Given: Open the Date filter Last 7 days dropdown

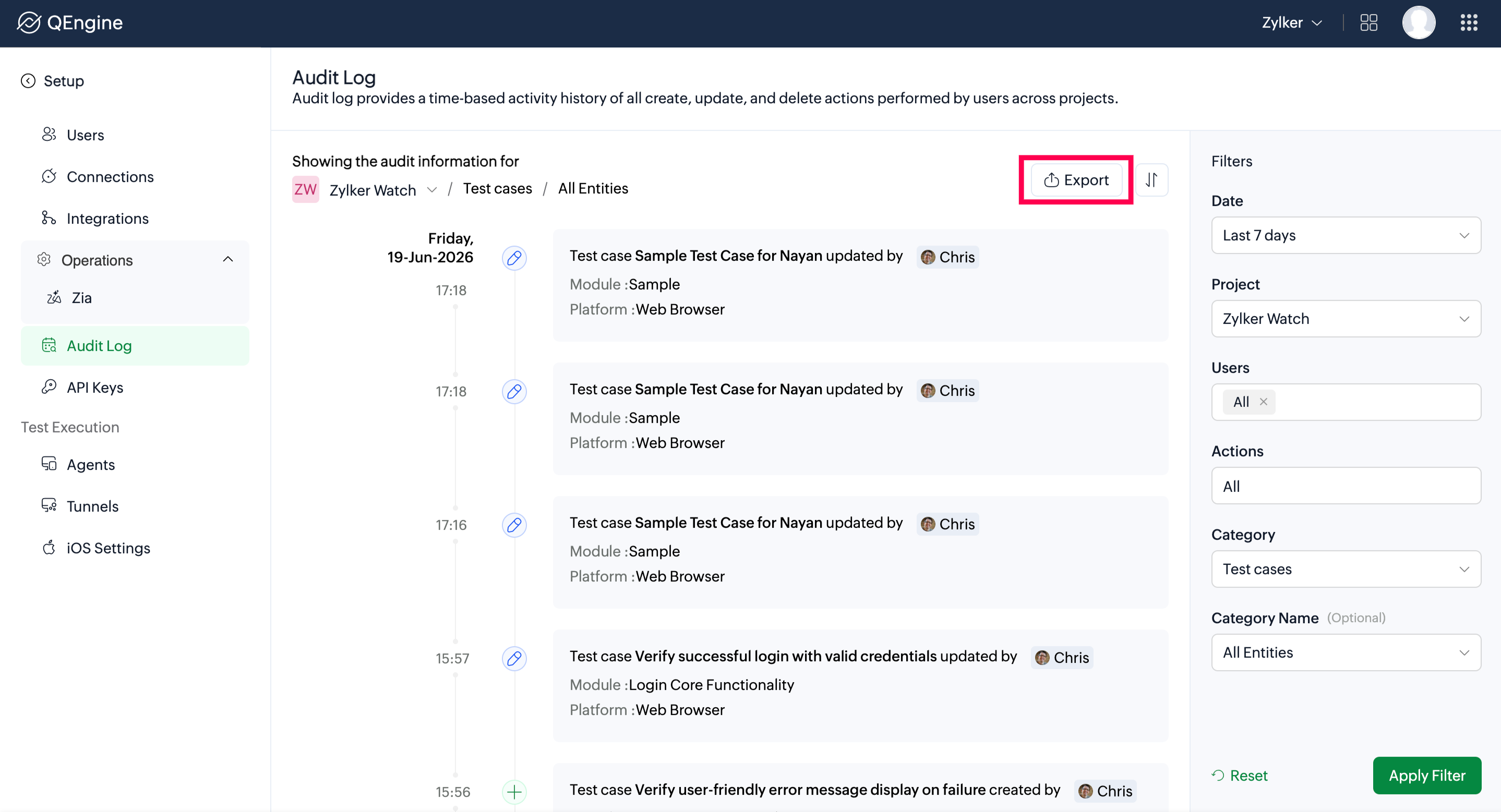Looking at the screenshot, I should 1346,235.
